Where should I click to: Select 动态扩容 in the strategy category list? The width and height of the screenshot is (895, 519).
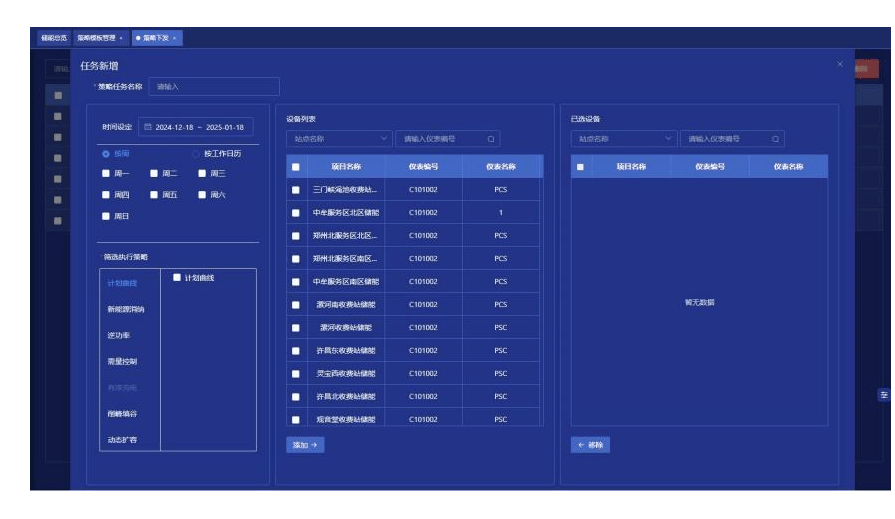122,440
